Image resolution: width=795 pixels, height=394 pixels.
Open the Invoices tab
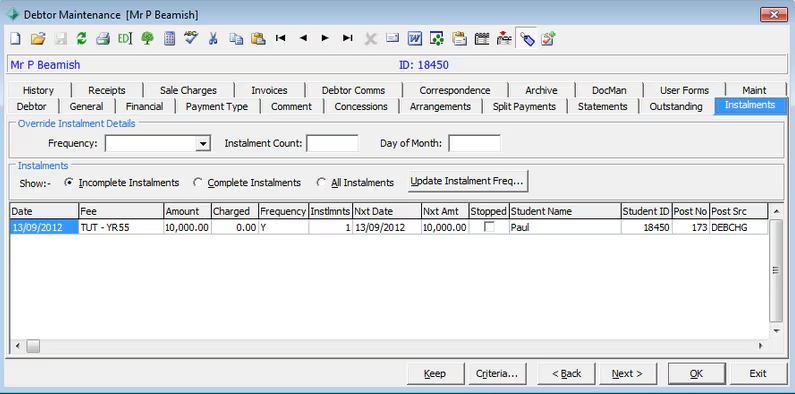coord(269,90)
